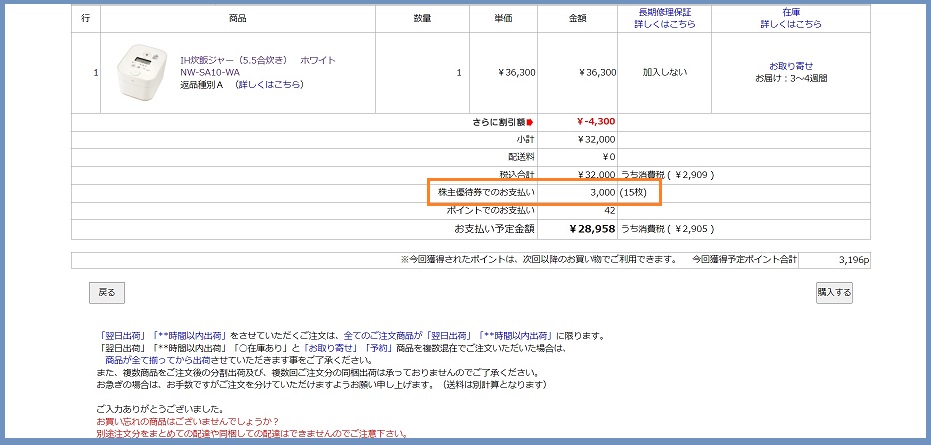Screen dimensions: 931x445
Task: Select the NW-SA10-WA model number
Action: pos(210,72)
